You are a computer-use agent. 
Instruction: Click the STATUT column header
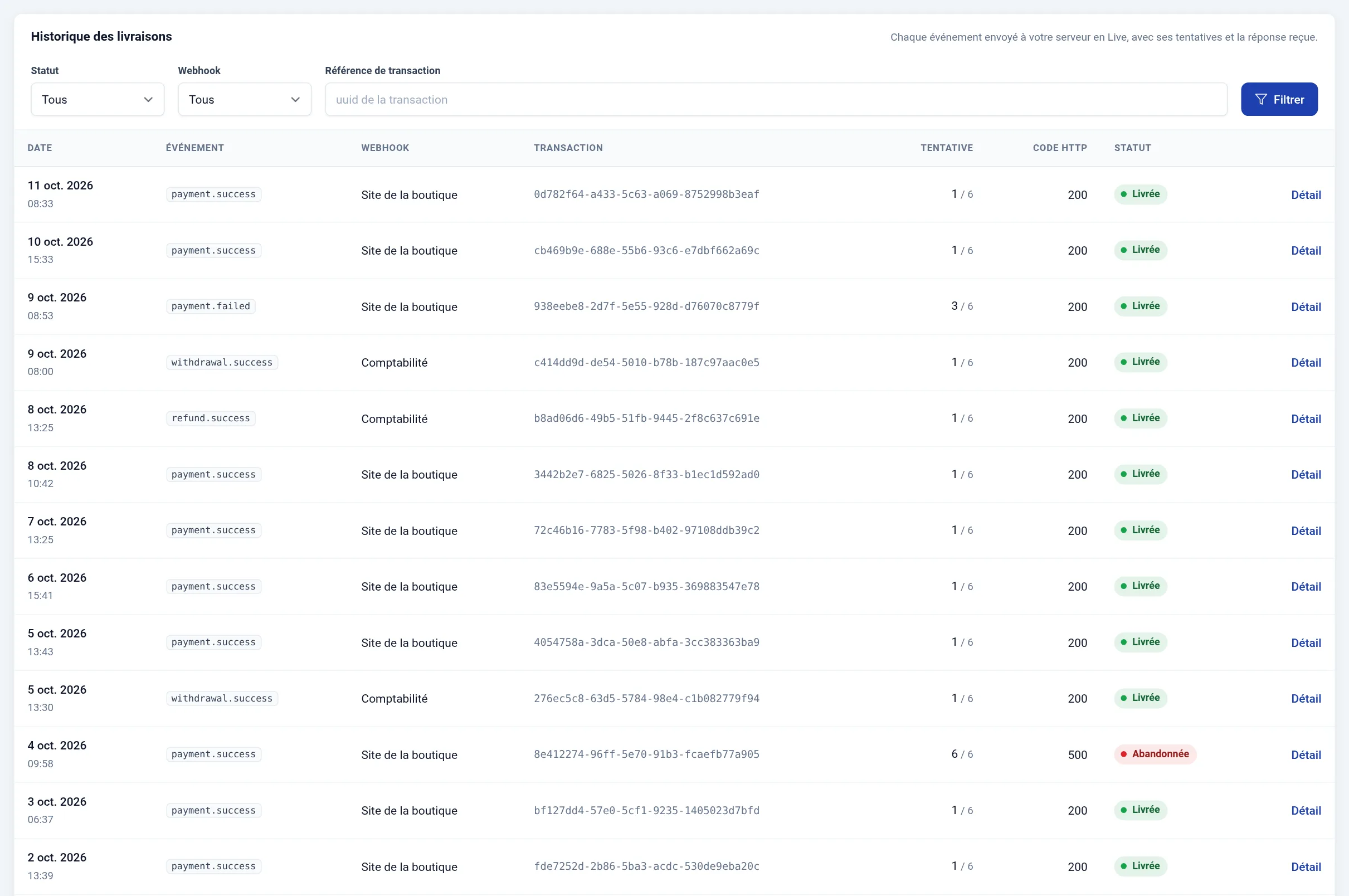pos(1132,148)
